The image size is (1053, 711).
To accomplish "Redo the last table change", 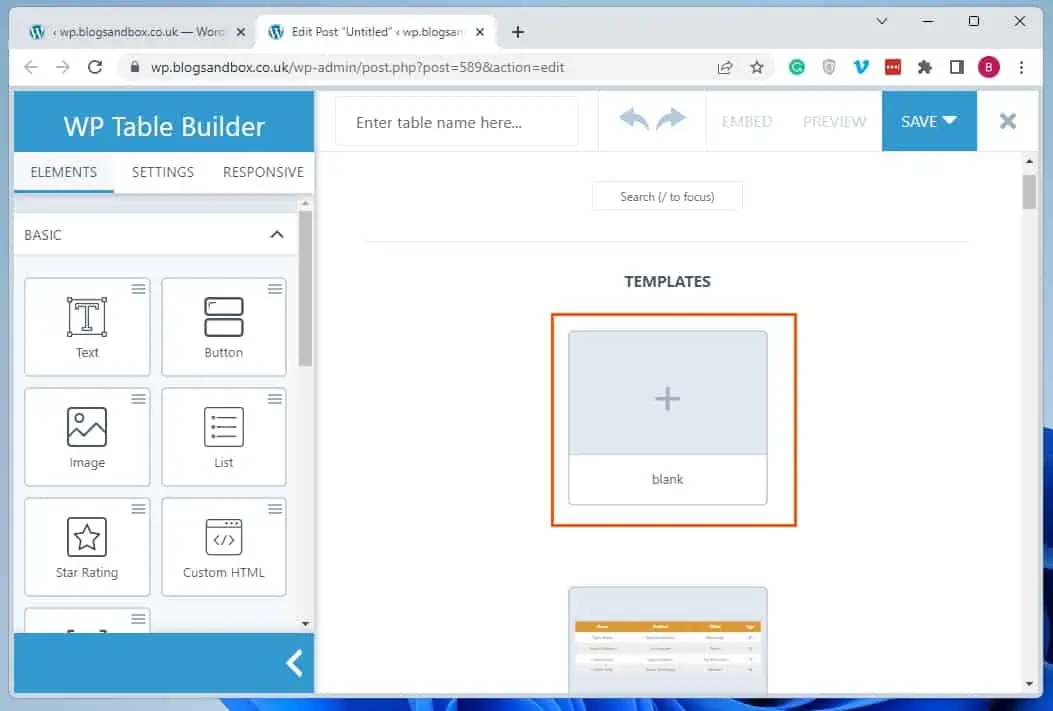I will [671, 120].
